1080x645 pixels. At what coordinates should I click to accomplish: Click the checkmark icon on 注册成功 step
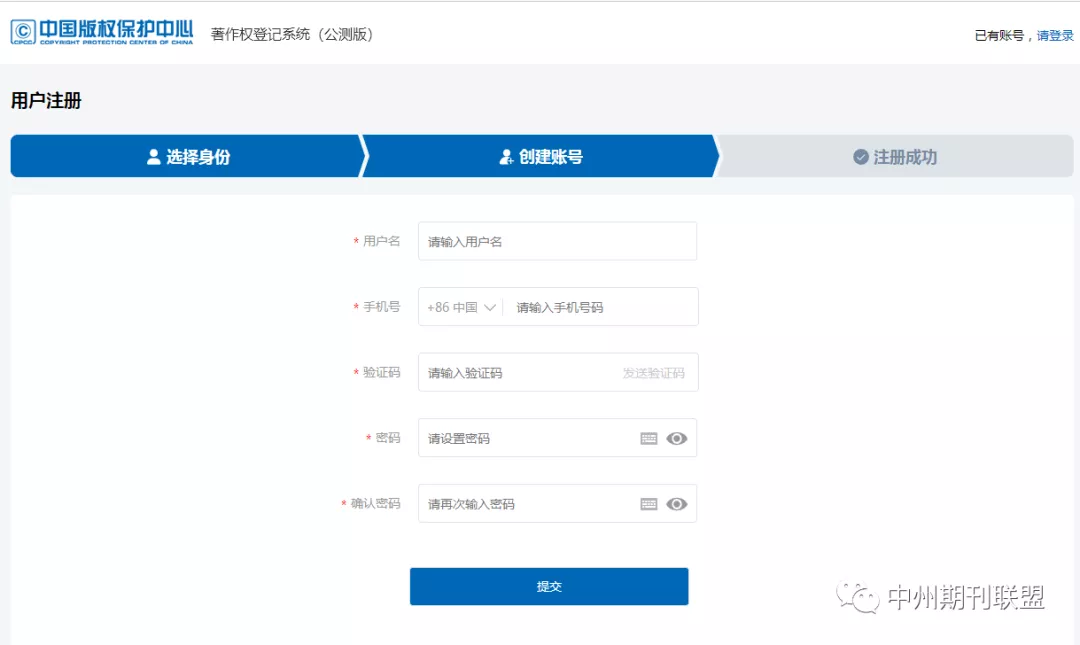point(860,155)
